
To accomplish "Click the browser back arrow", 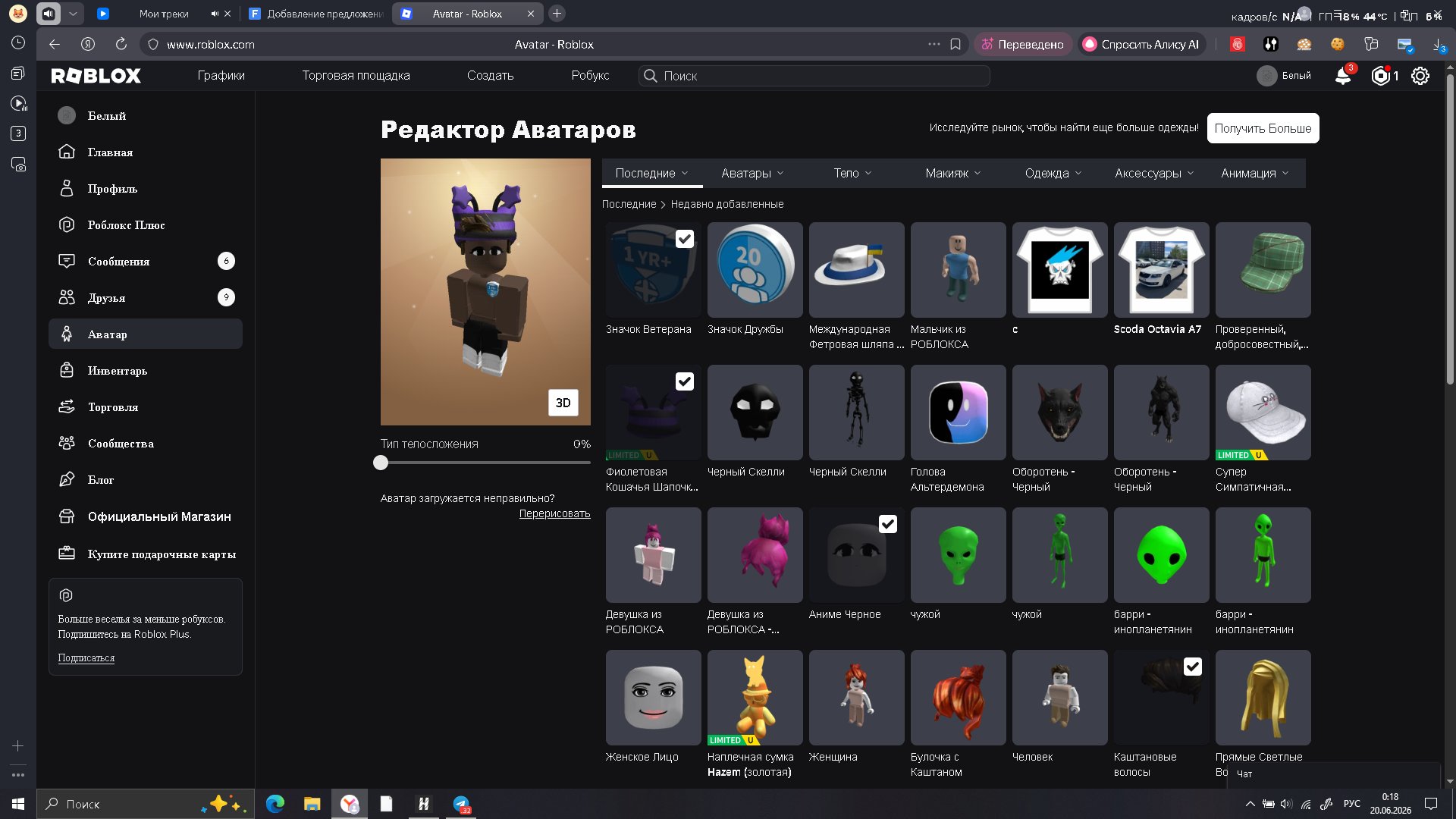I will pyautogui.click(x=55, y=45).
